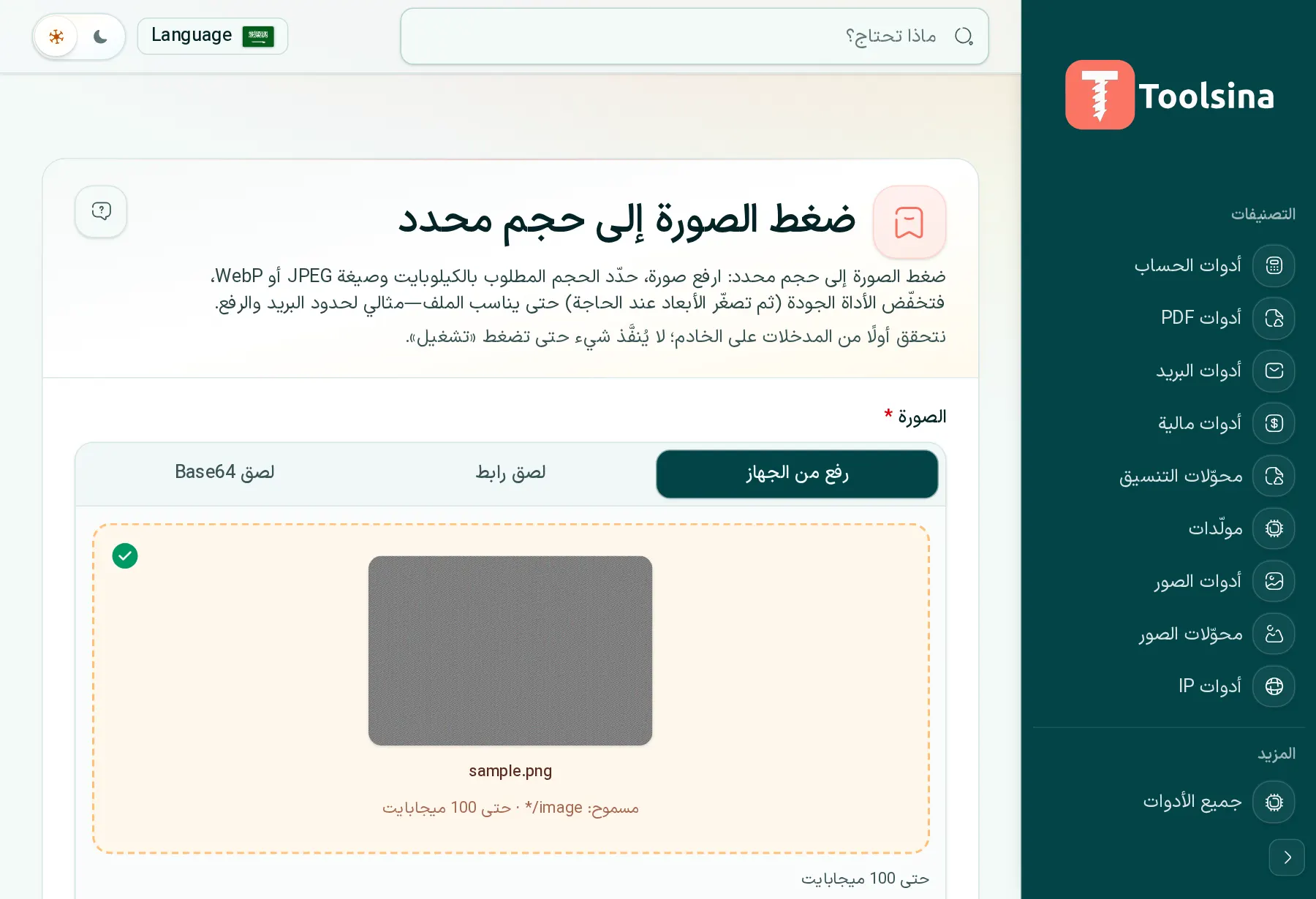This screenshot has height=899, width=1316.
Task: Open محوّلات التنسيق category link
Action: 1180,476
